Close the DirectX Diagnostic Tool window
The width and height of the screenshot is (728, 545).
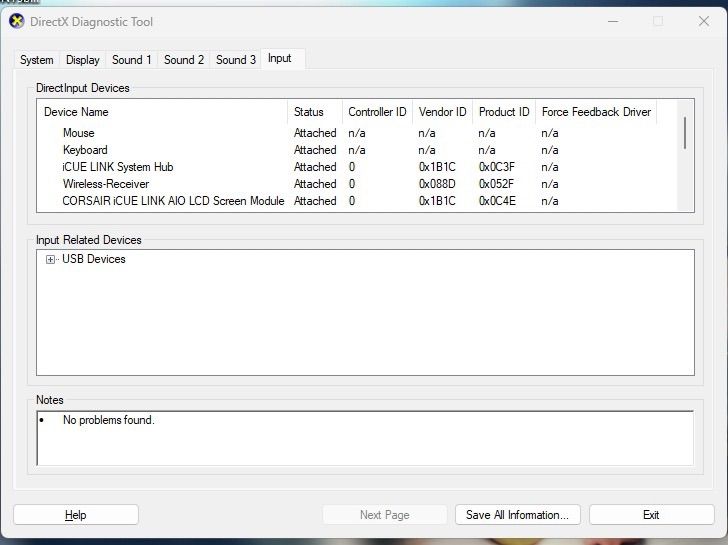click(x=704, y=21)
